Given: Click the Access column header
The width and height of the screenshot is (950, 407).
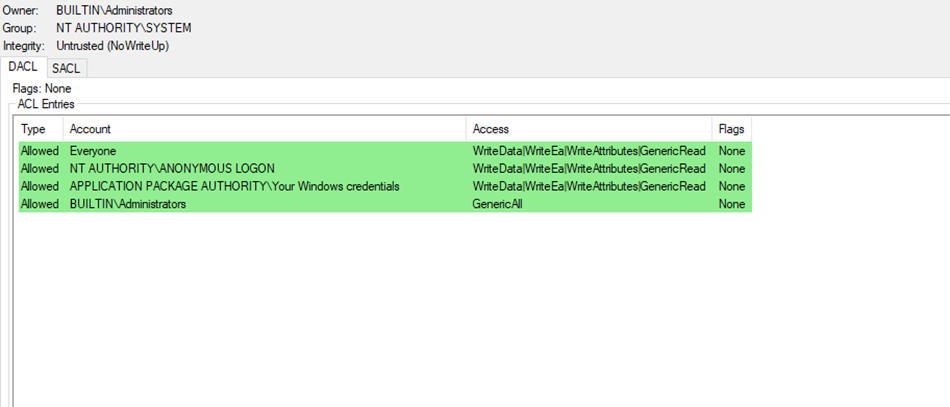Looking at the screenshot, I should tap(491, 129).
